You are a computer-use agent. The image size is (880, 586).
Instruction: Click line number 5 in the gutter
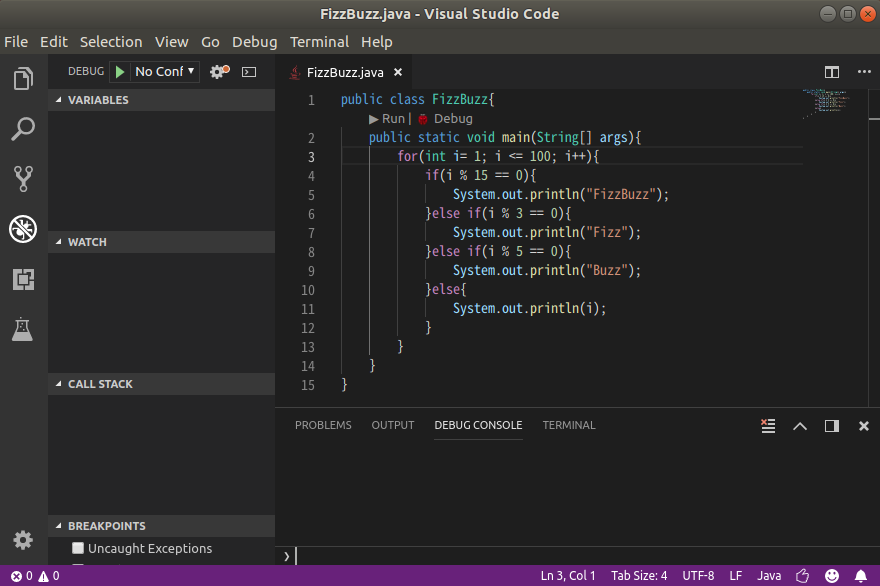pos(311,195)
